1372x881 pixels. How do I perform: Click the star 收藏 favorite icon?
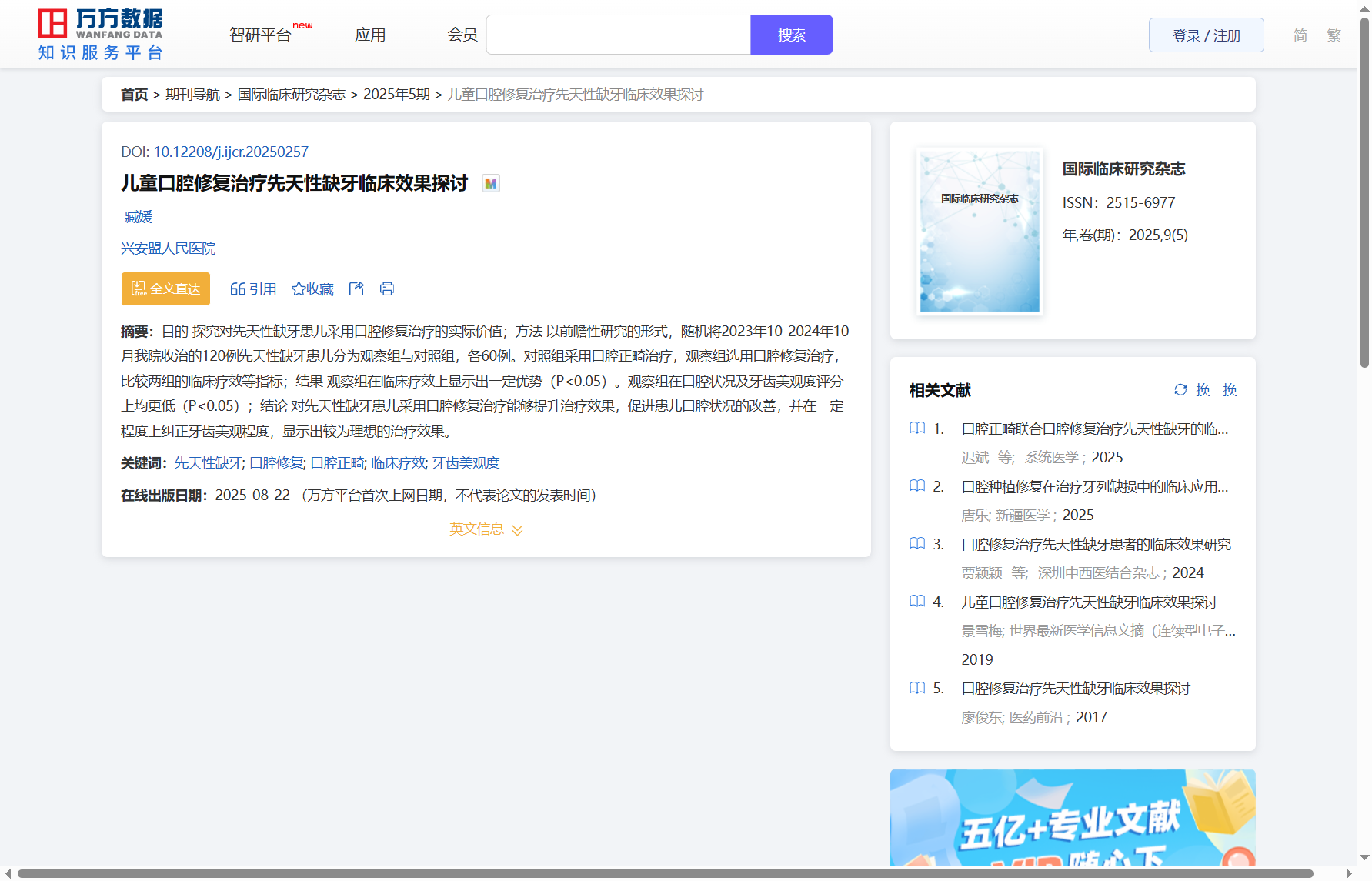[x=299, y=289]
